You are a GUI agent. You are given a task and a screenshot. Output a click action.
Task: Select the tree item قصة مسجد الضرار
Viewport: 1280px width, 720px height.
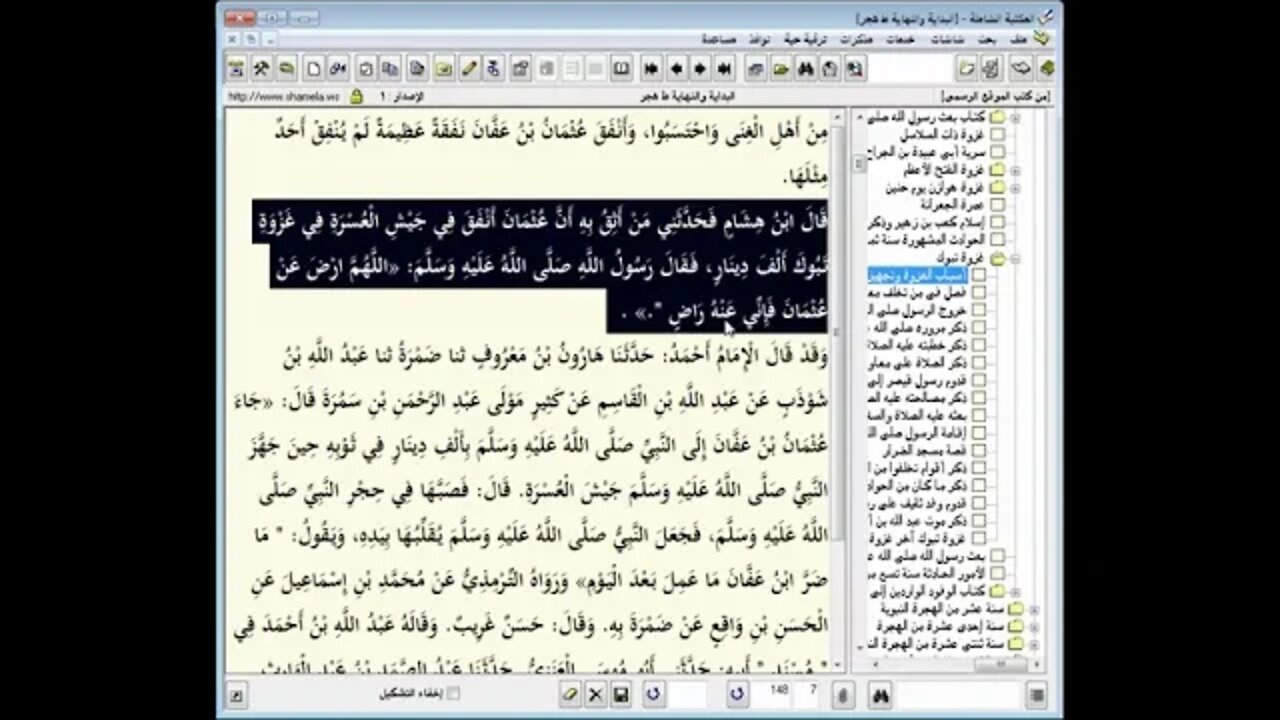point(920,450)
